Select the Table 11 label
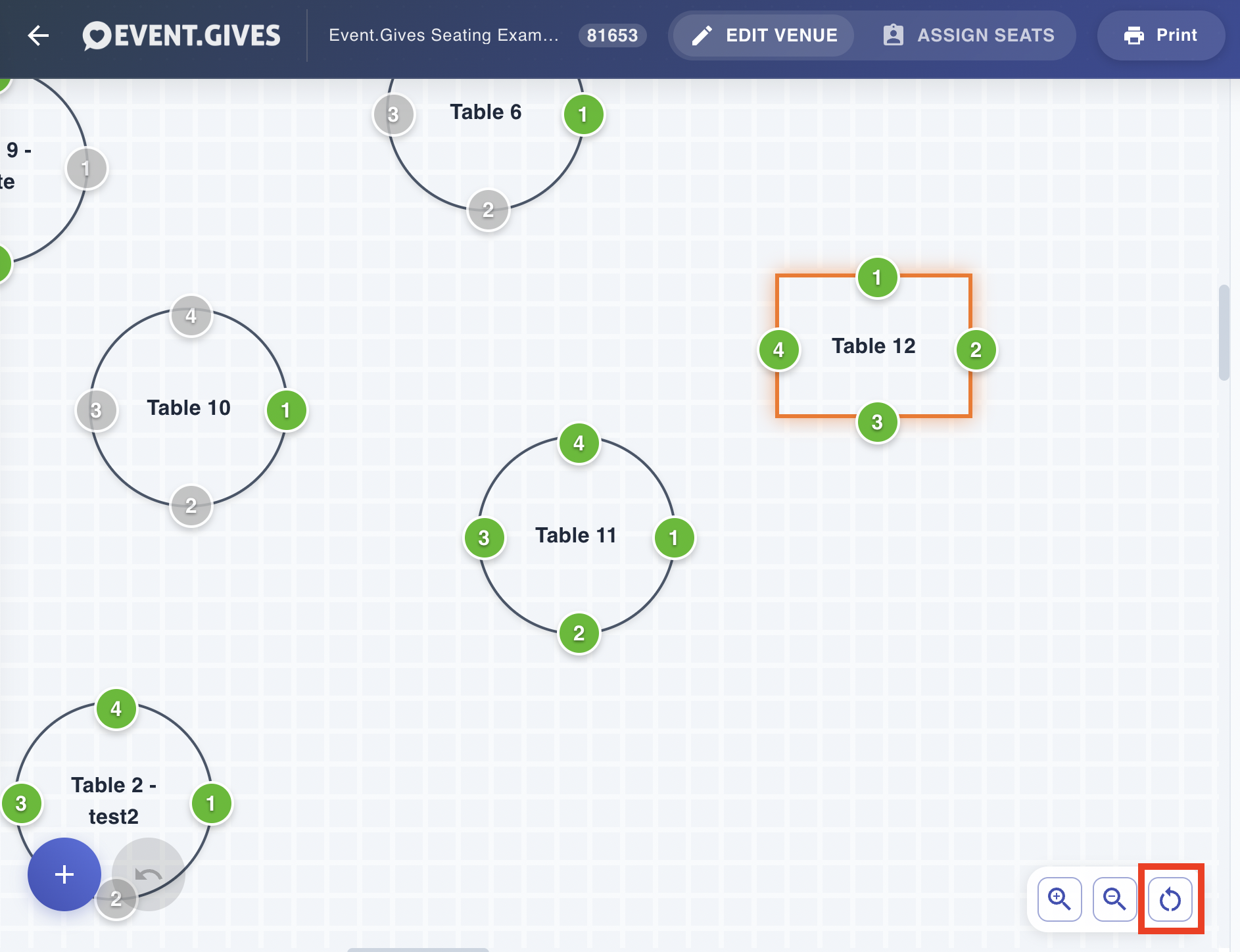The image size is (1240, 952). point(575,535)
